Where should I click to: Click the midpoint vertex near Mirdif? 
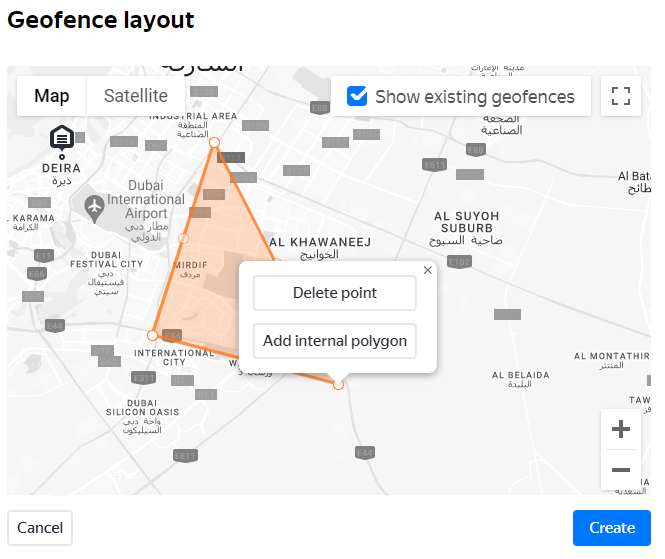tap(183, 238)
